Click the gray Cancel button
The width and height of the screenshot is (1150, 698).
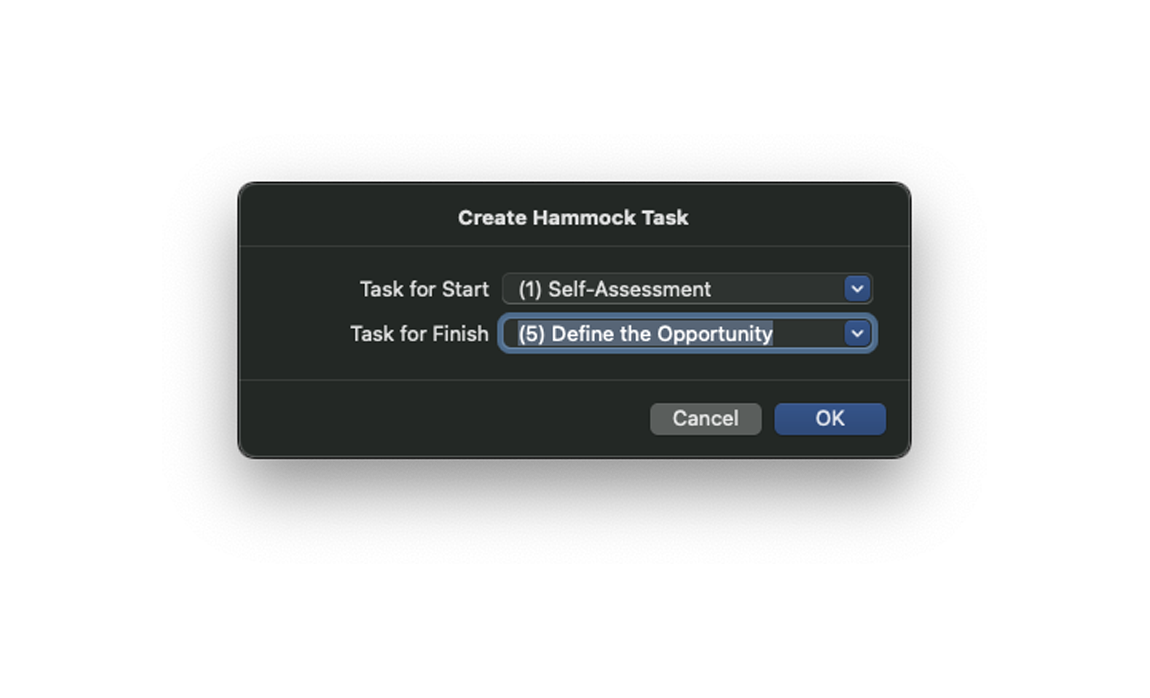click(x=706, y=419)
